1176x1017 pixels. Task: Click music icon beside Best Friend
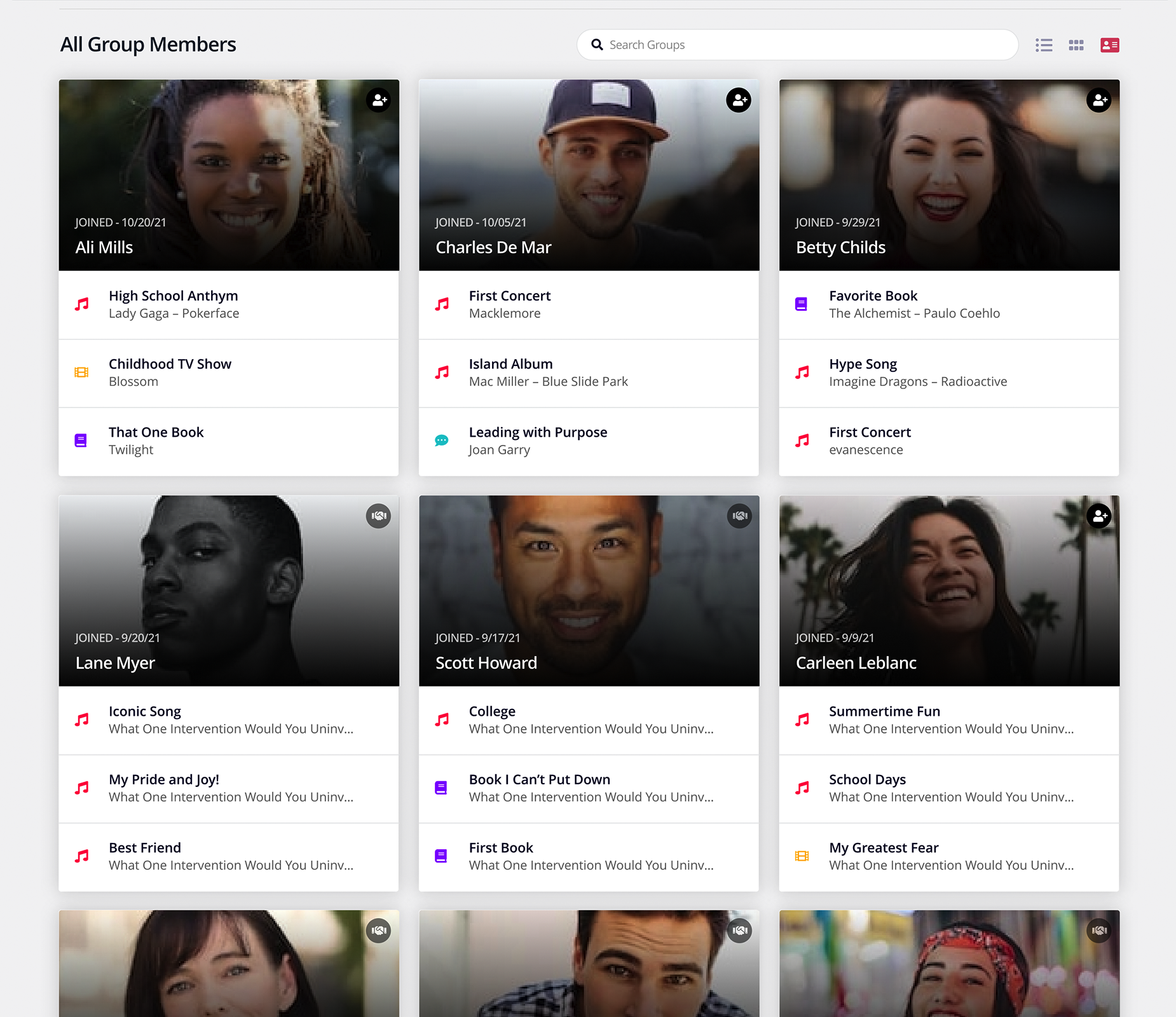coord(82,856)
